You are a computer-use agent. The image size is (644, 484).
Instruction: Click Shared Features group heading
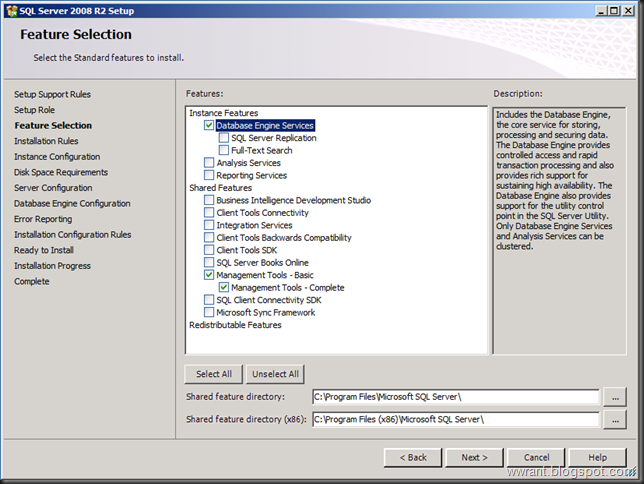(221, 187)
